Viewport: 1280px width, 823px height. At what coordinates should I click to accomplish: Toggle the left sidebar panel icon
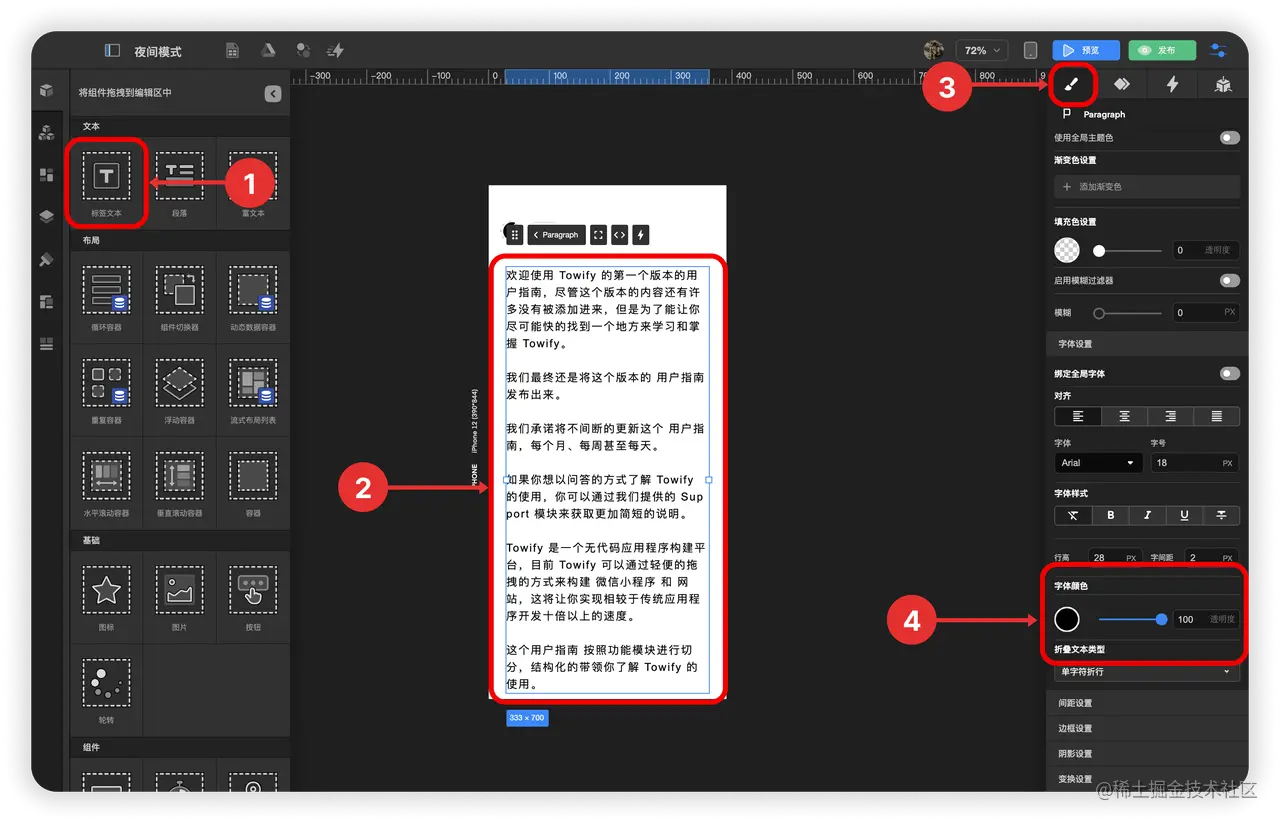click(x=112, y=50)
